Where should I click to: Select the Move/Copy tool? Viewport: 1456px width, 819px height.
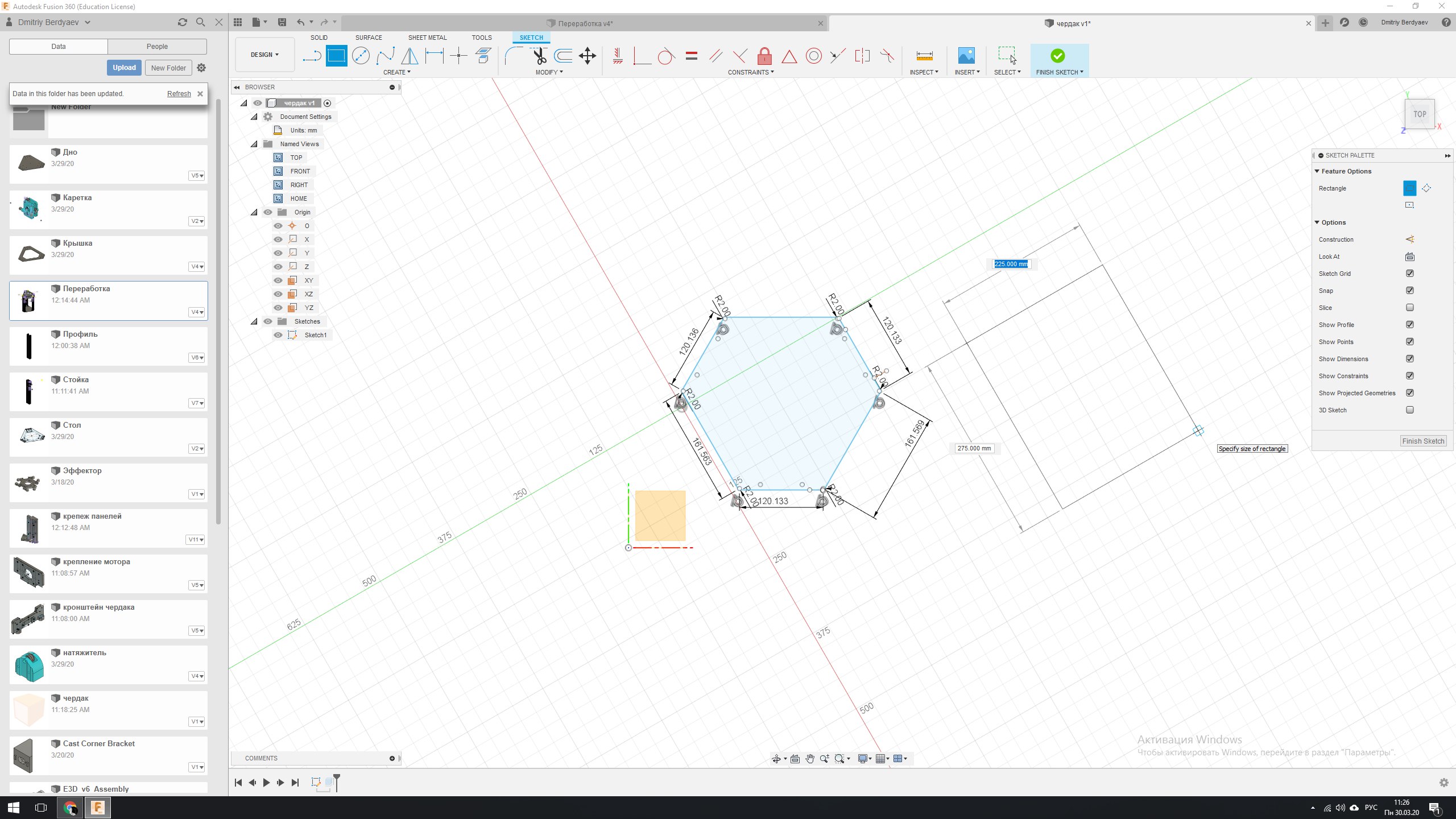point(588,56)
